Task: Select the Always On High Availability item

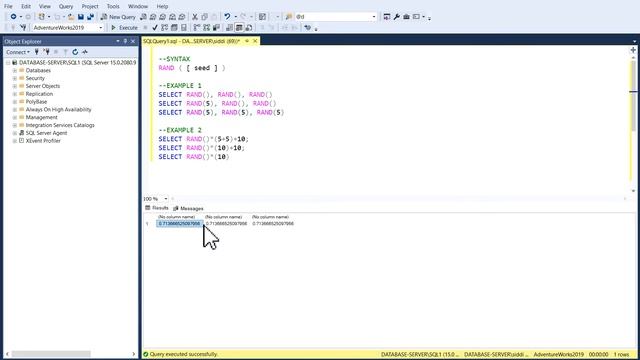Action: tap(58, 109)
